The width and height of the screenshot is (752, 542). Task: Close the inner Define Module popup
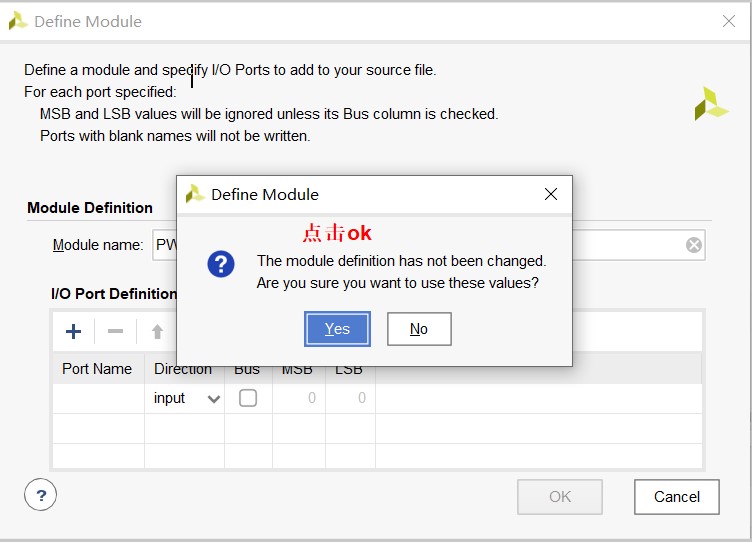pyautogui.click(x=550, y=194)
